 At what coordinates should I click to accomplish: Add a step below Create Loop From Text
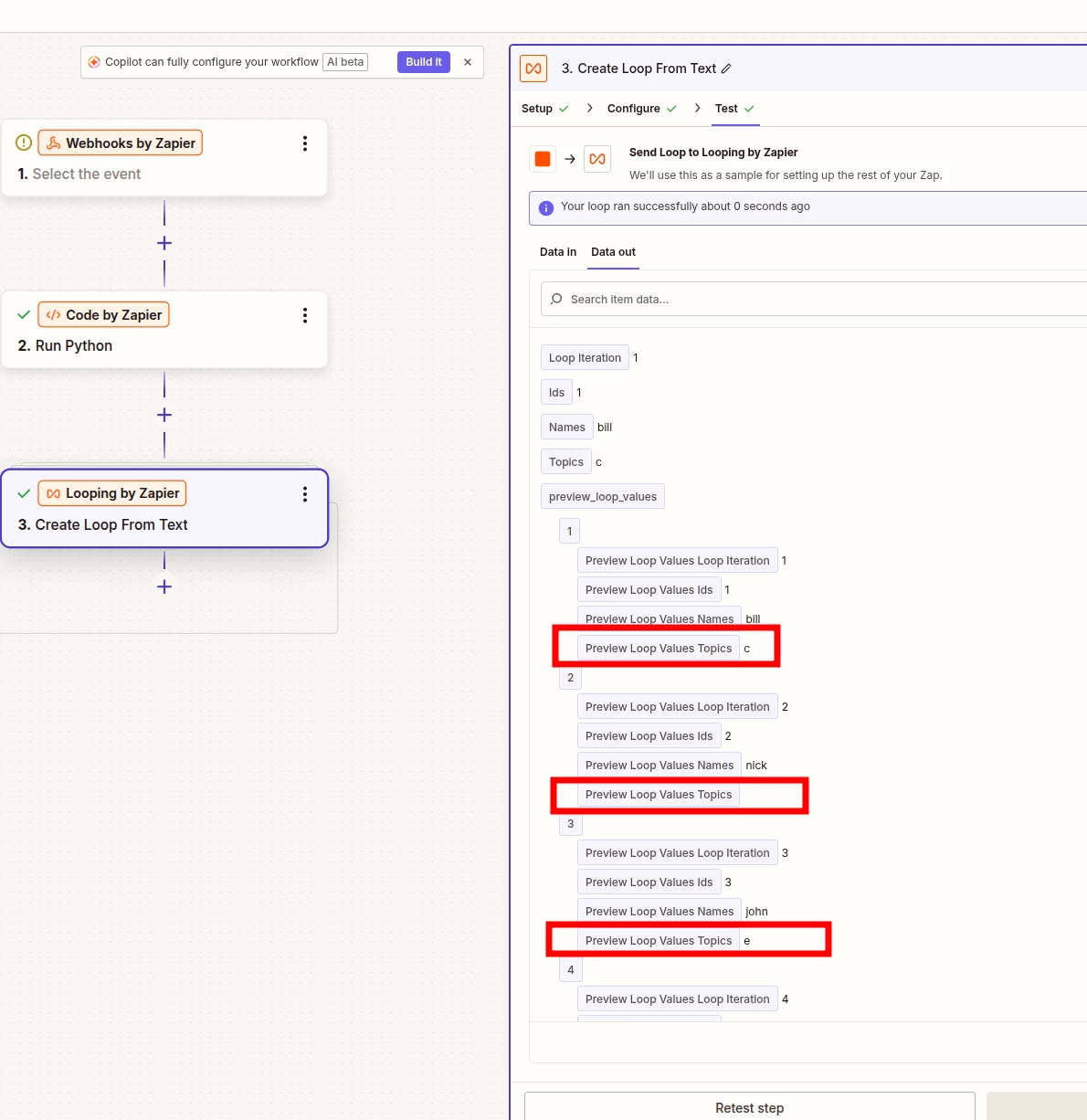click(164, 586)
